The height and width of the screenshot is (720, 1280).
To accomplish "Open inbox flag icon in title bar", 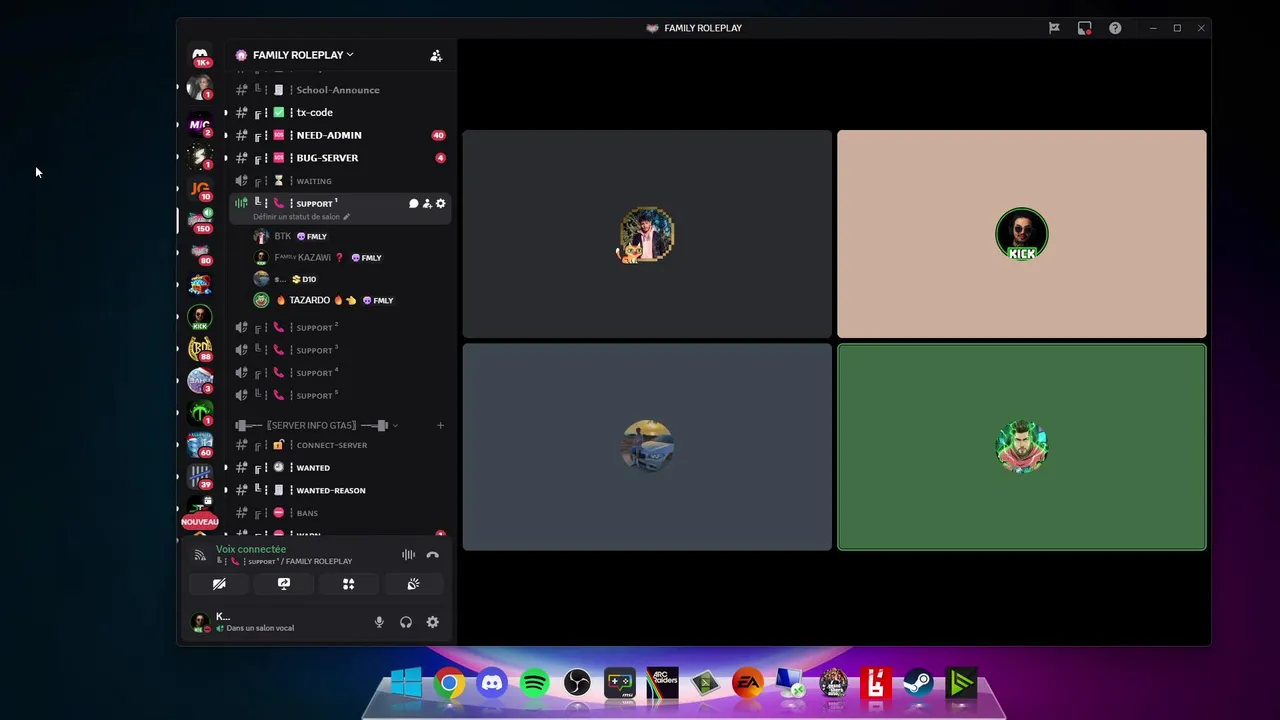I will click(x=1054, y=28).
